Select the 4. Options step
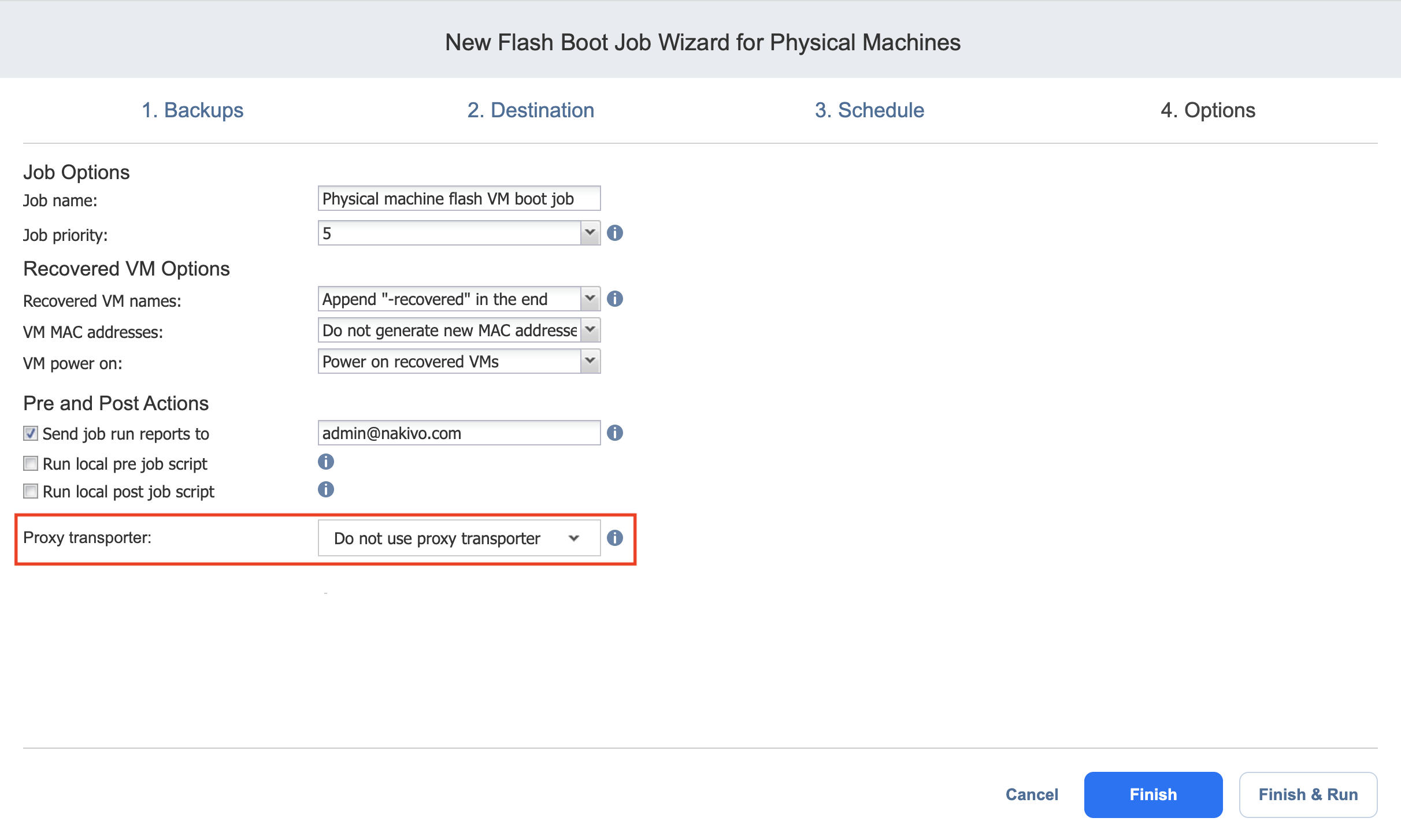 (x=1208, y=110)
